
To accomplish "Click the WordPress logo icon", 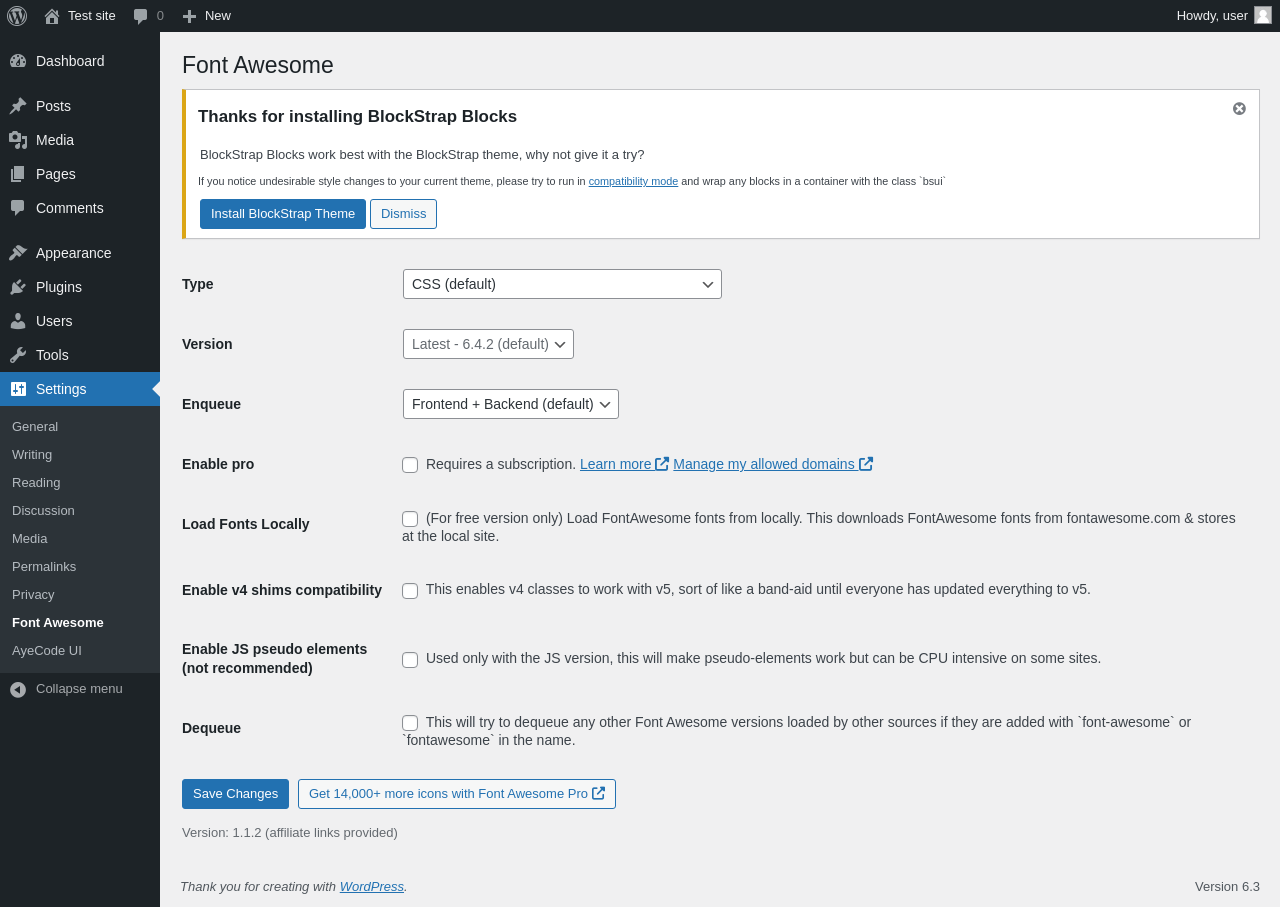I will pyautogui.click(x=17, y=16).
